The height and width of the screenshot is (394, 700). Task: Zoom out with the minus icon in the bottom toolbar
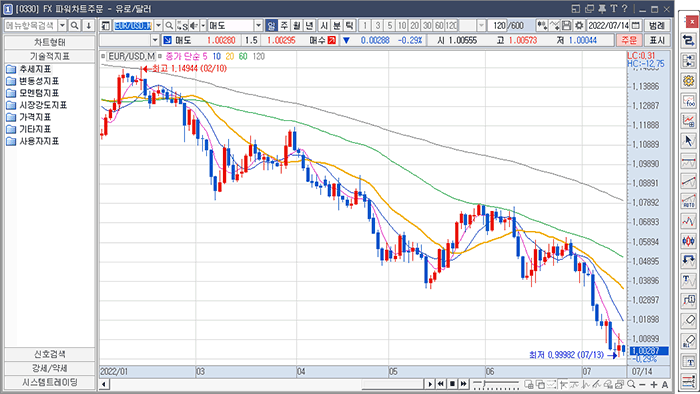pos(642,384)
